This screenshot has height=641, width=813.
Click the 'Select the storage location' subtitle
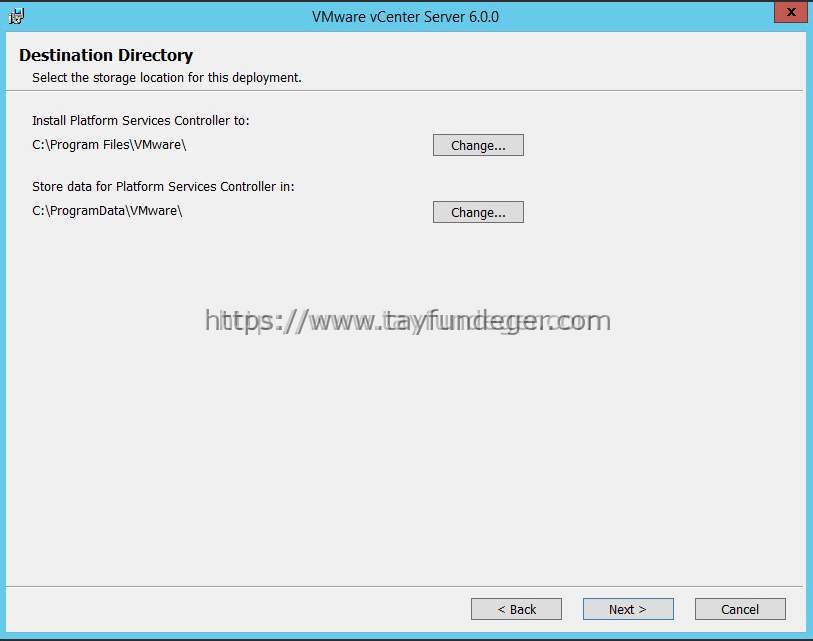point(166,78)
